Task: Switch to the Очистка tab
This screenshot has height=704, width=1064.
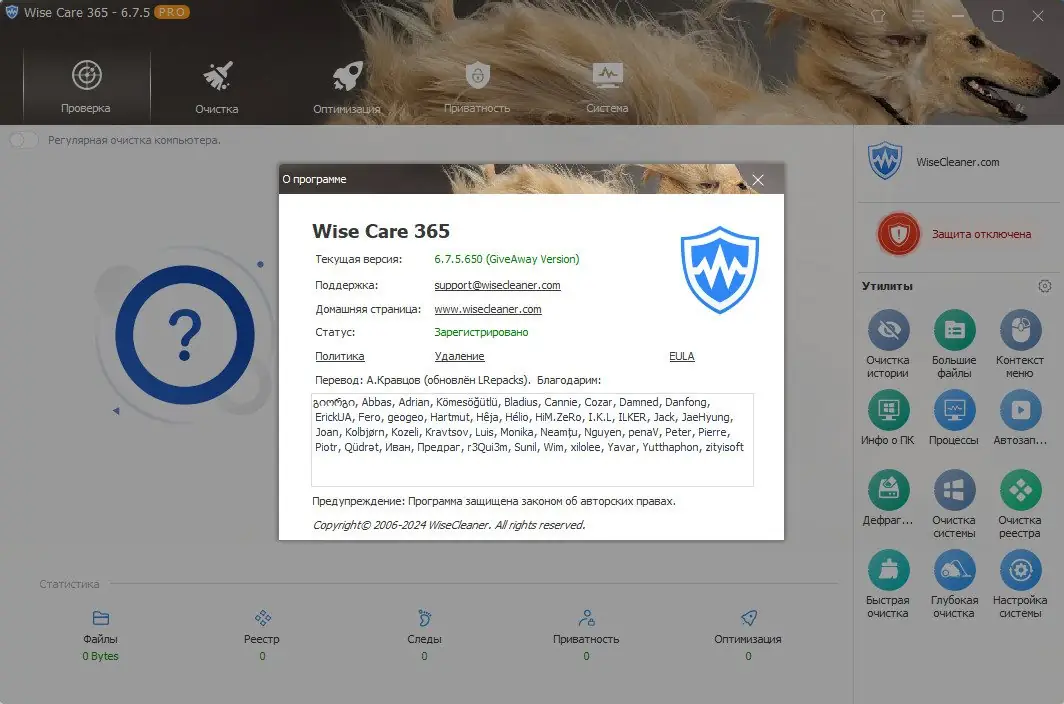Action: coord(217,86)
